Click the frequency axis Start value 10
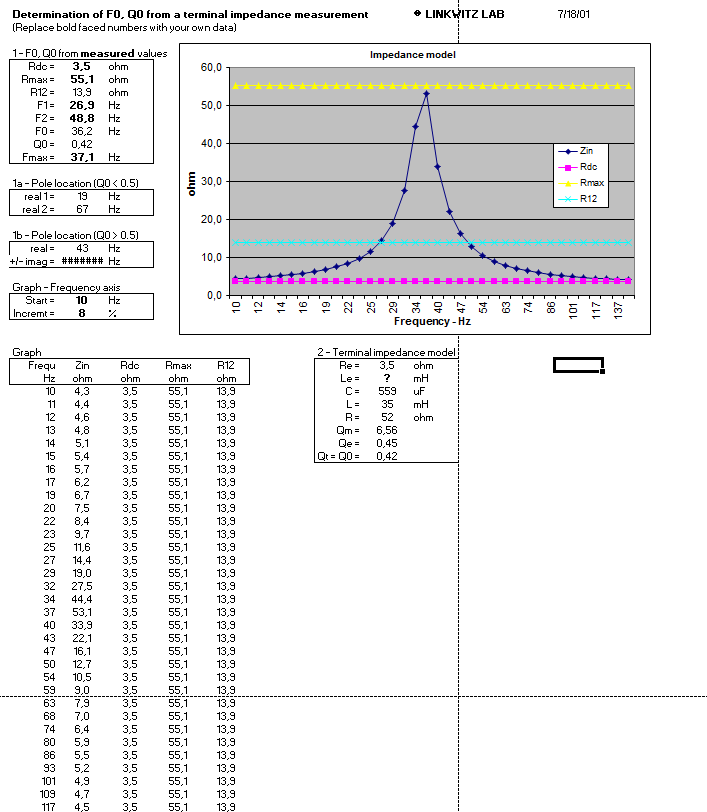Image resolution: width=707 pixels, height=812 pixels. 82,300
